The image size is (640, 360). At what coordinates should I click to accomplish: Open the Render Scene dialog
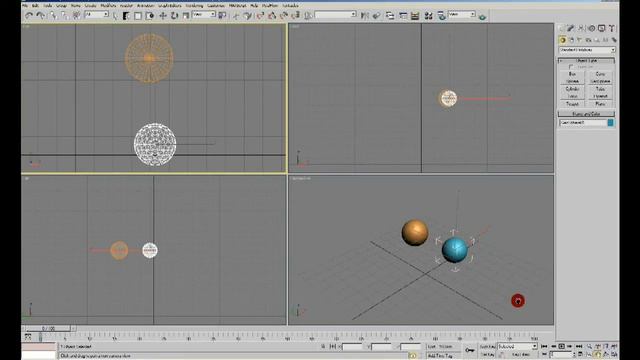click(441, 16)
